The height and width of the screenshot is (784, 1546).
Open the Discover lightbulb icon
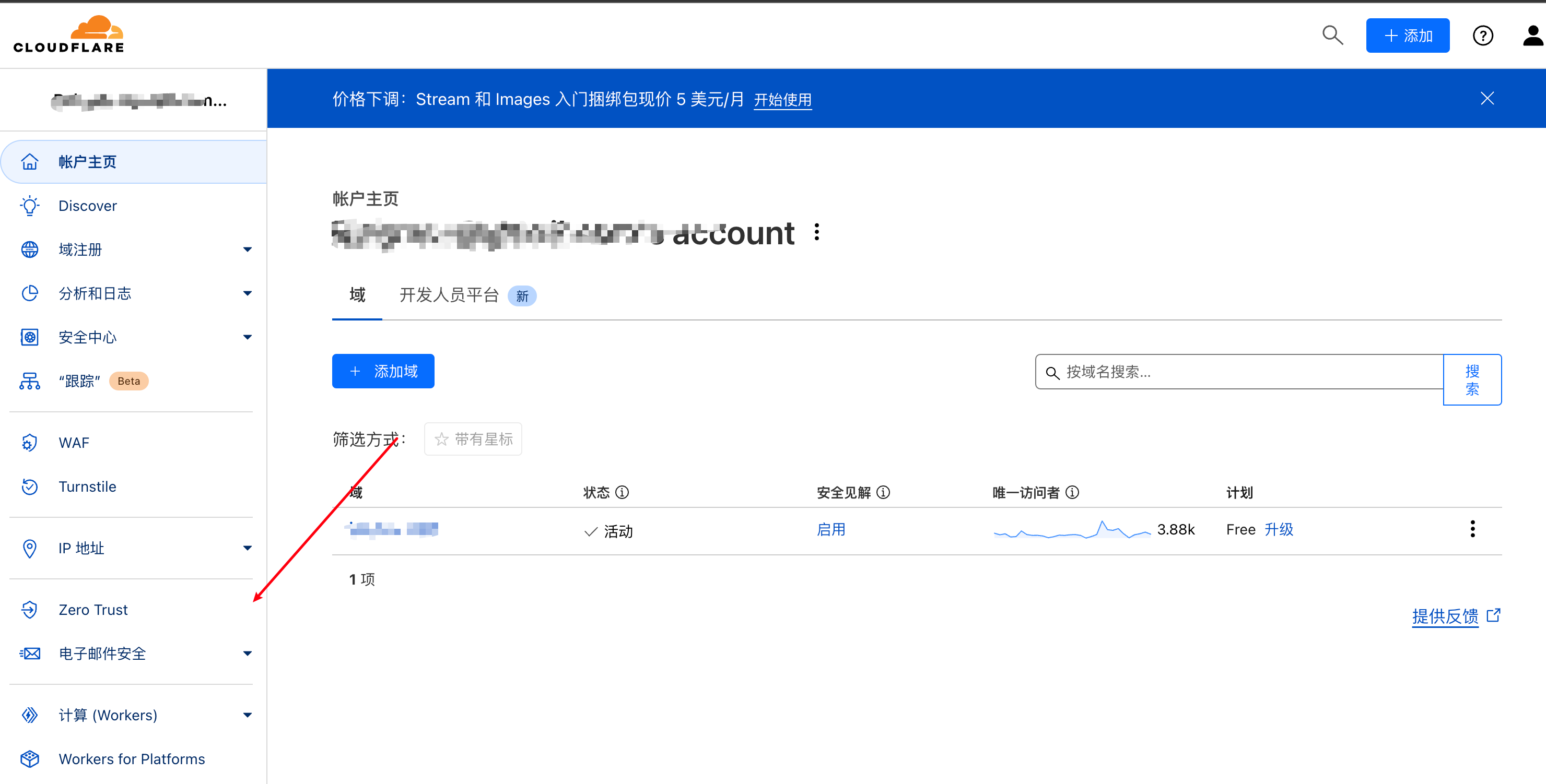click(29, 205)
